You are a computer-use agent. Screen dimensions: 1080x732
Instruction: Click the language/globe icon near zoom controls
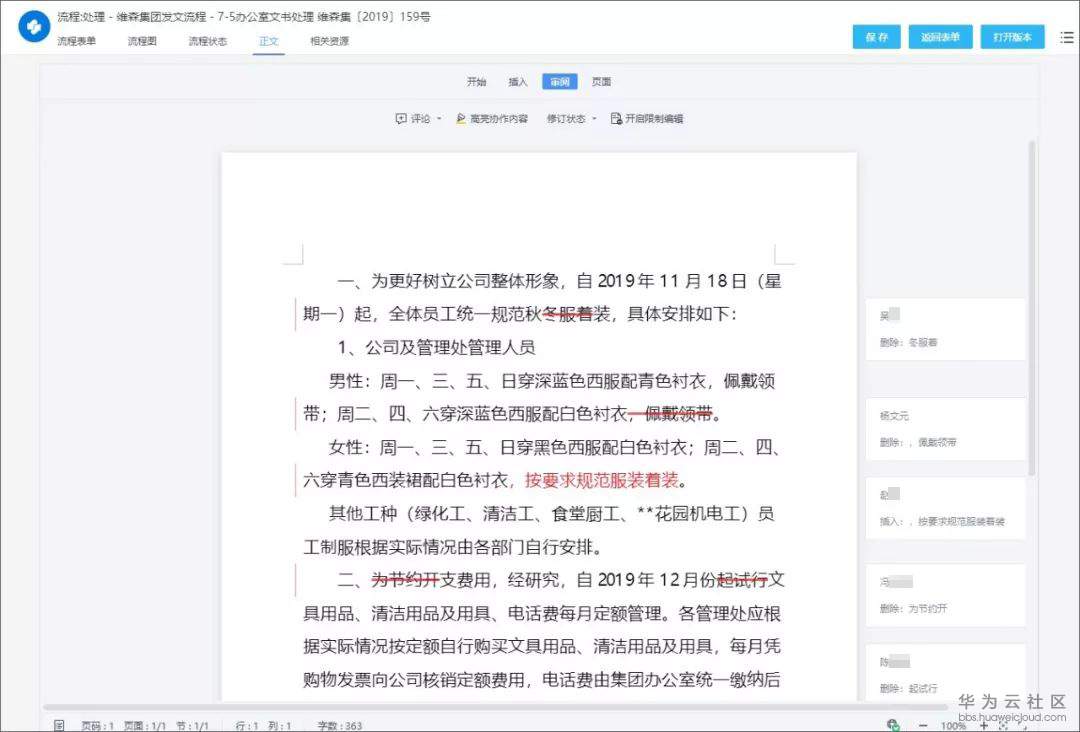pos(893,723)
